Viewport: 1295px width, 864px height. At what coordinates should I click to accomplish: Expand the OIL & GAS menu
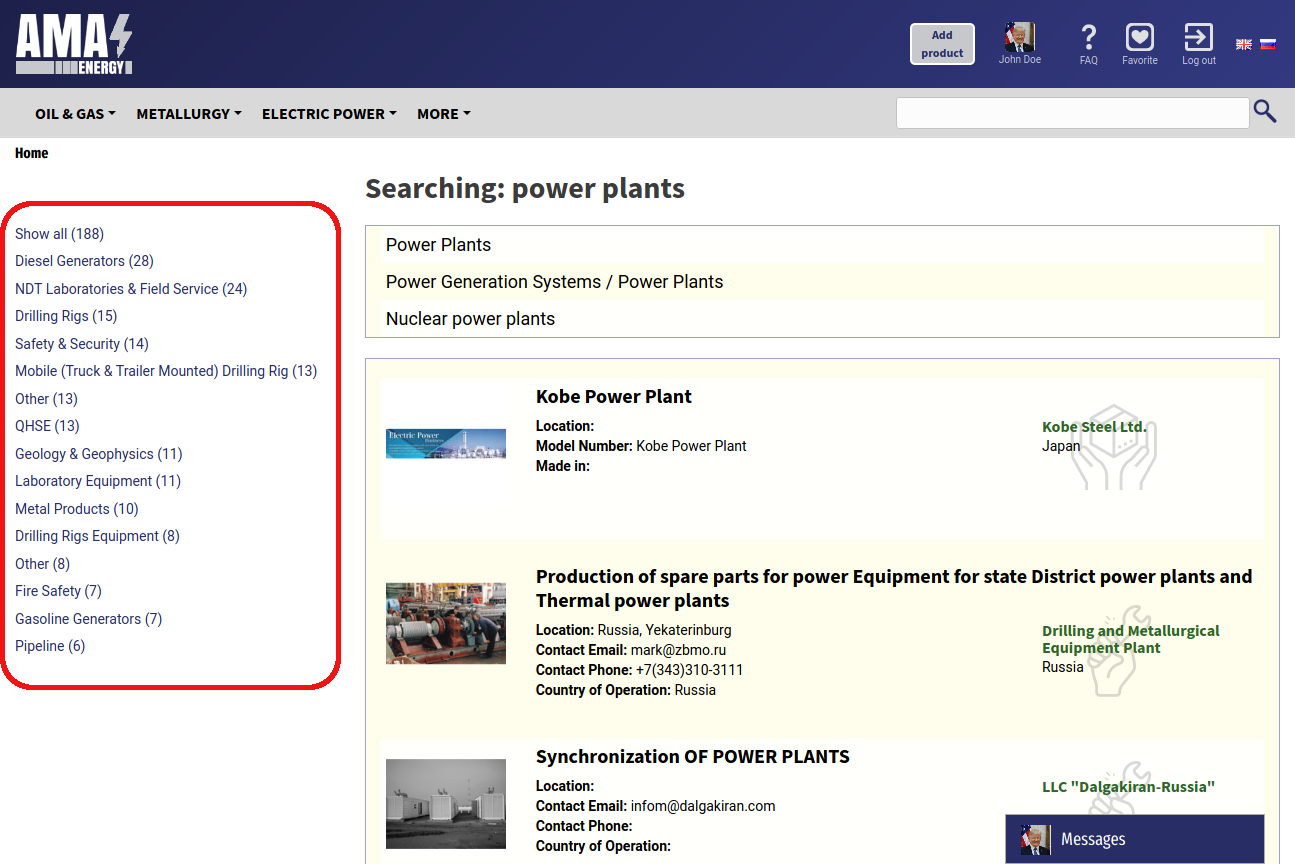coord(75,114)
